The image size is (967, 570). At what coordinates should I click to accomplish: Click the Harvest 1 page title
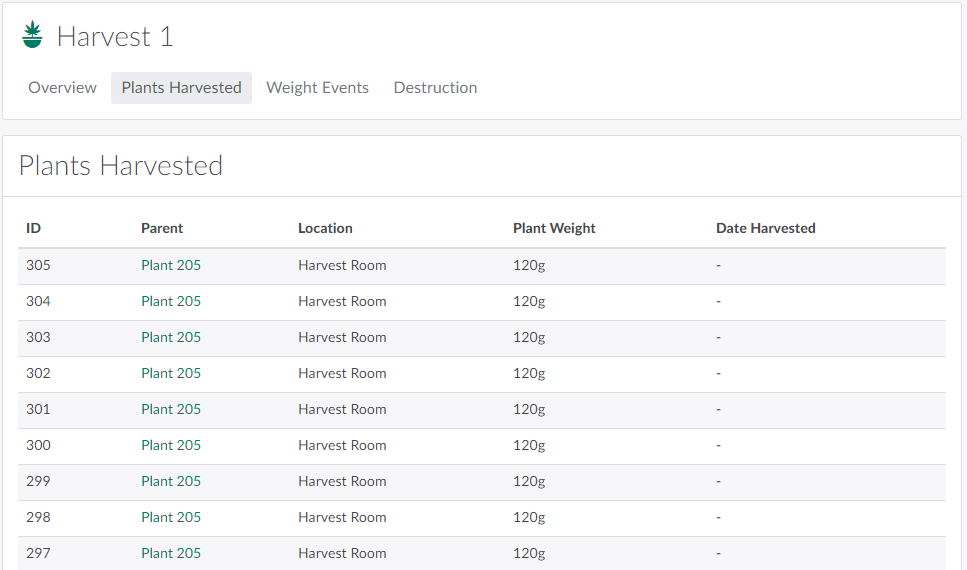pos(115,37)
